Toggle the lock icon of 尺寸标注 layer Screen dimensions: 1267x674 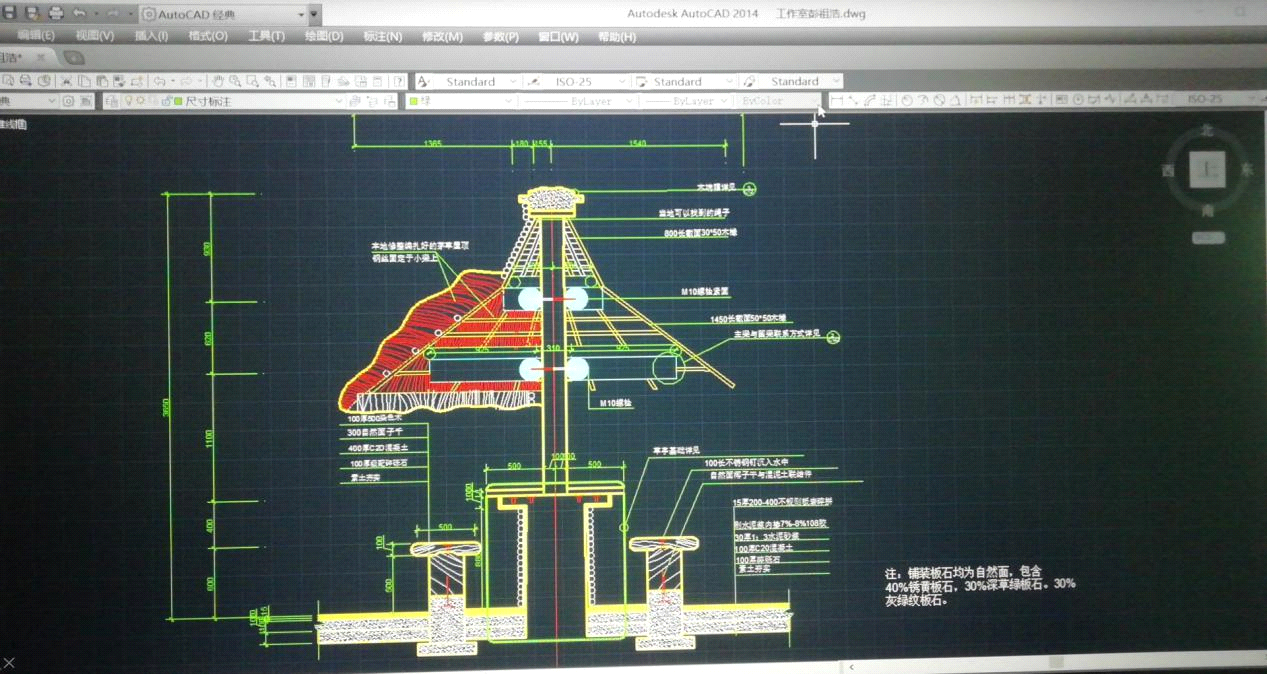pyautogui.click(x=165, y=101)
